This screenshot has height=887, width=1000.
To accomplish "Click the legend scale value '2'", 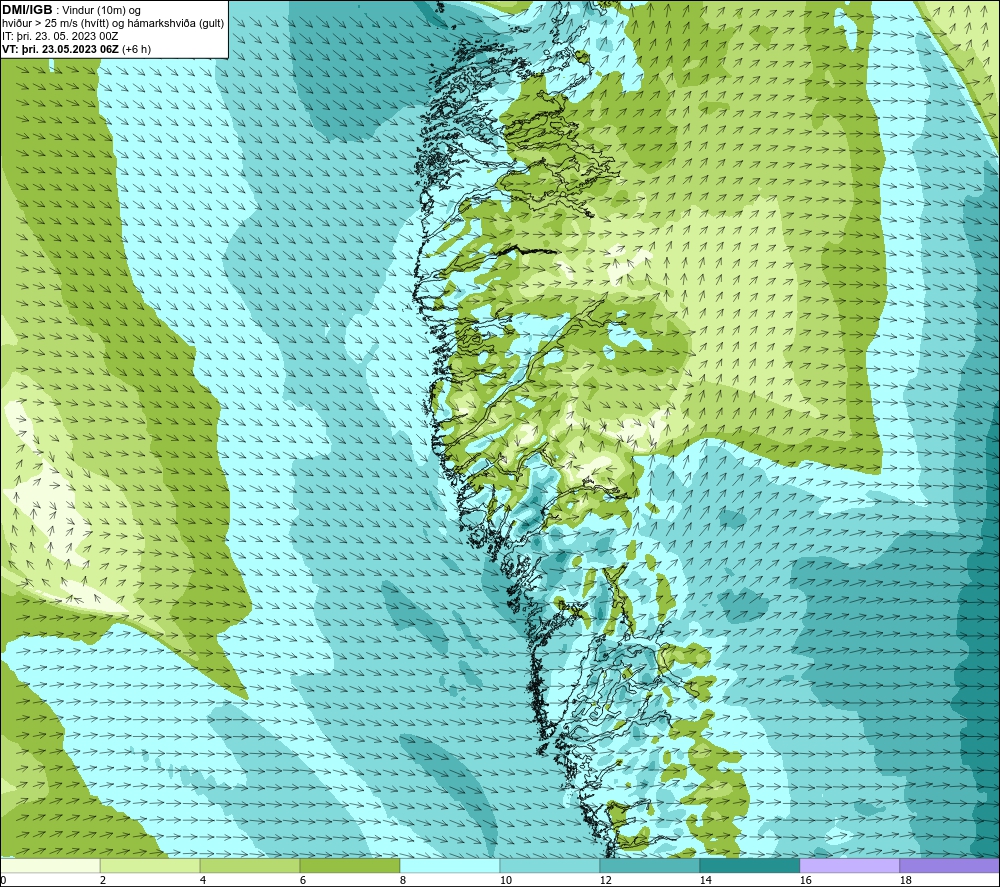I will [x=103, y=880].
